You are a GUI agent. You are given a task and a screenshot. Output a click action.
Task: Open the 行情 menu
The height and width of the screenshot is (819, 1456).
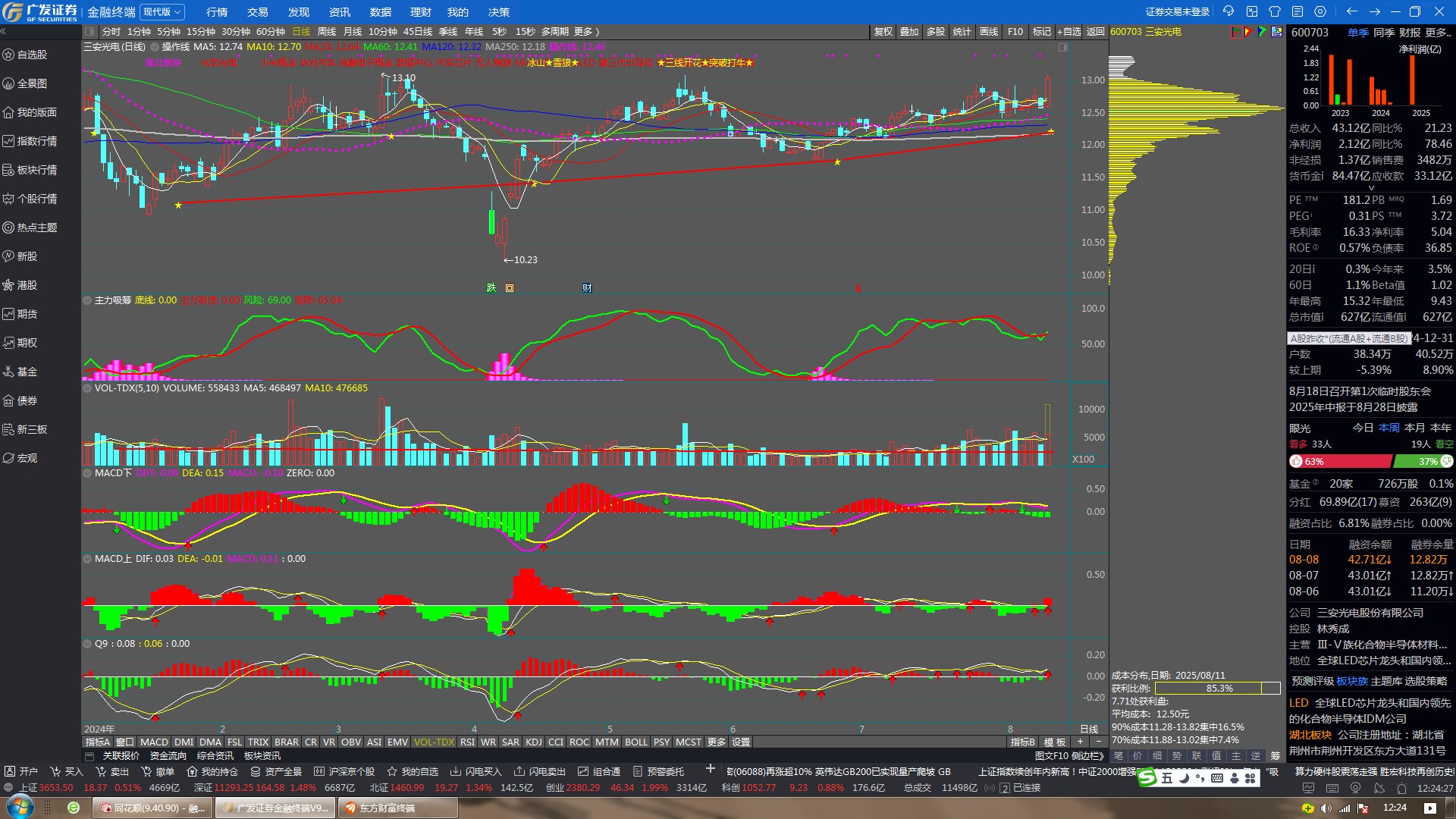pos(217,12)
